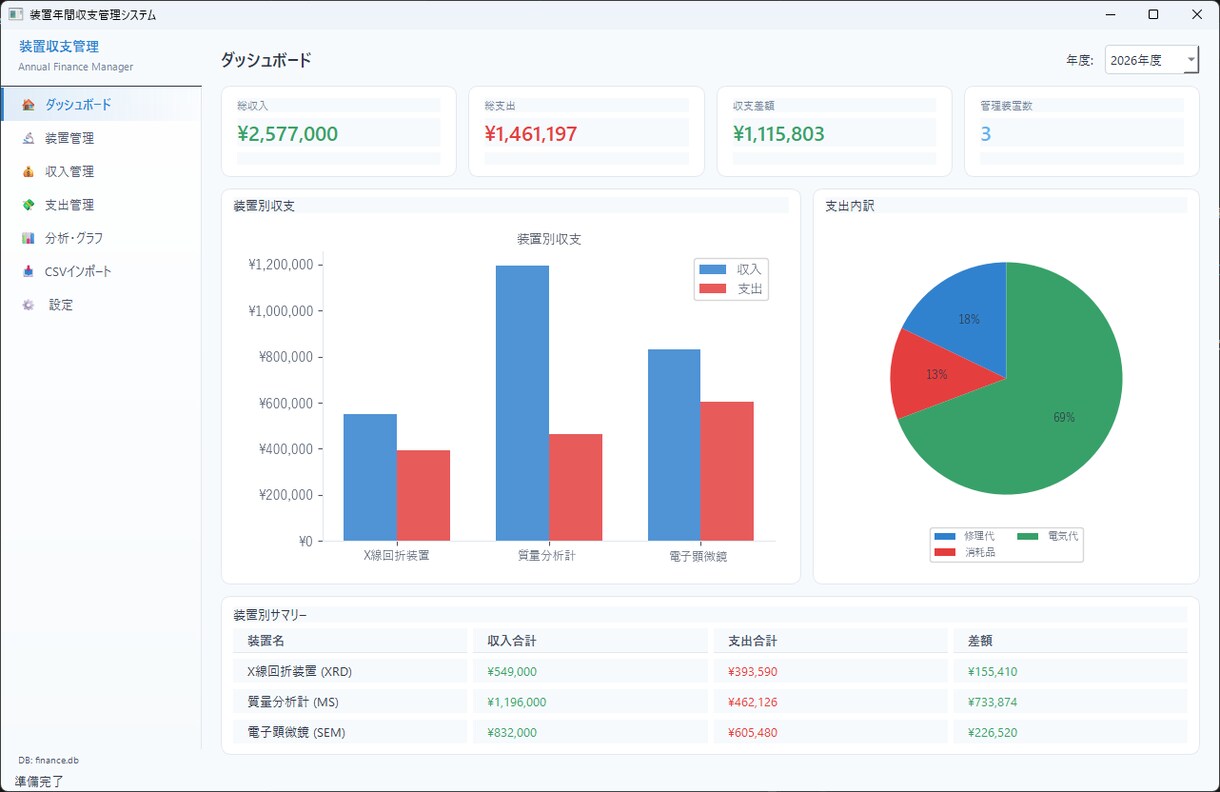Go to the 装置管理 page
The height and width of the screenshot is (792, 1220).
(101, 138)
